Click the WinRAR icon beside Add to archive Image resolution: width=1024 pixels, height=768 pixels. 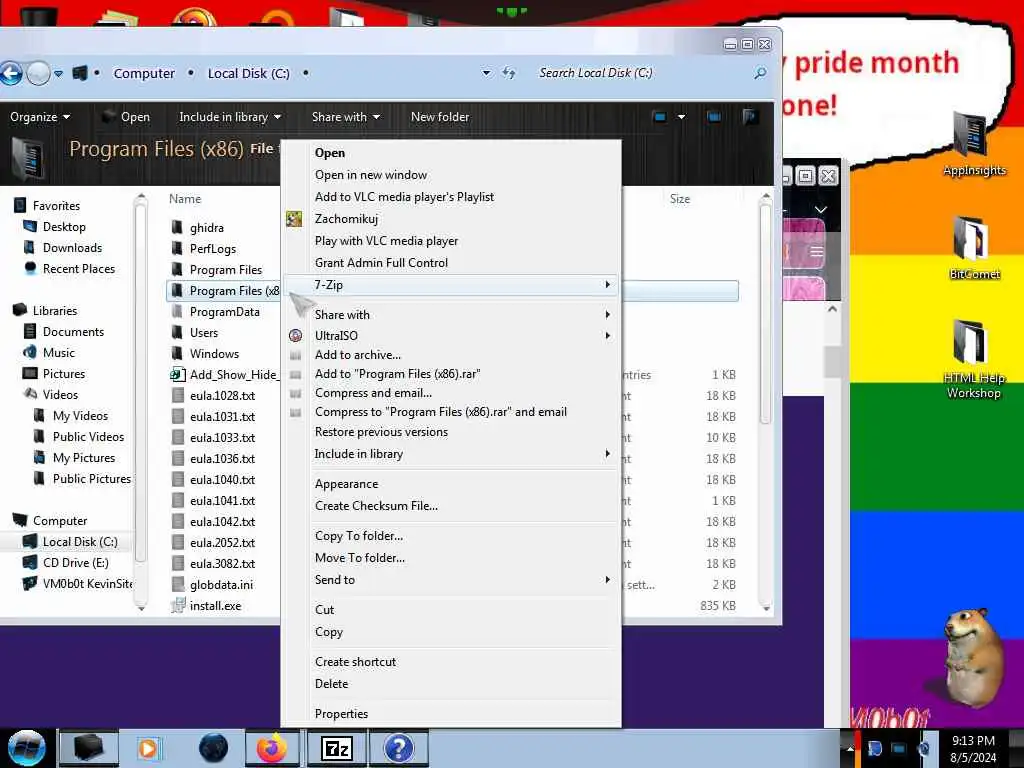296,355
